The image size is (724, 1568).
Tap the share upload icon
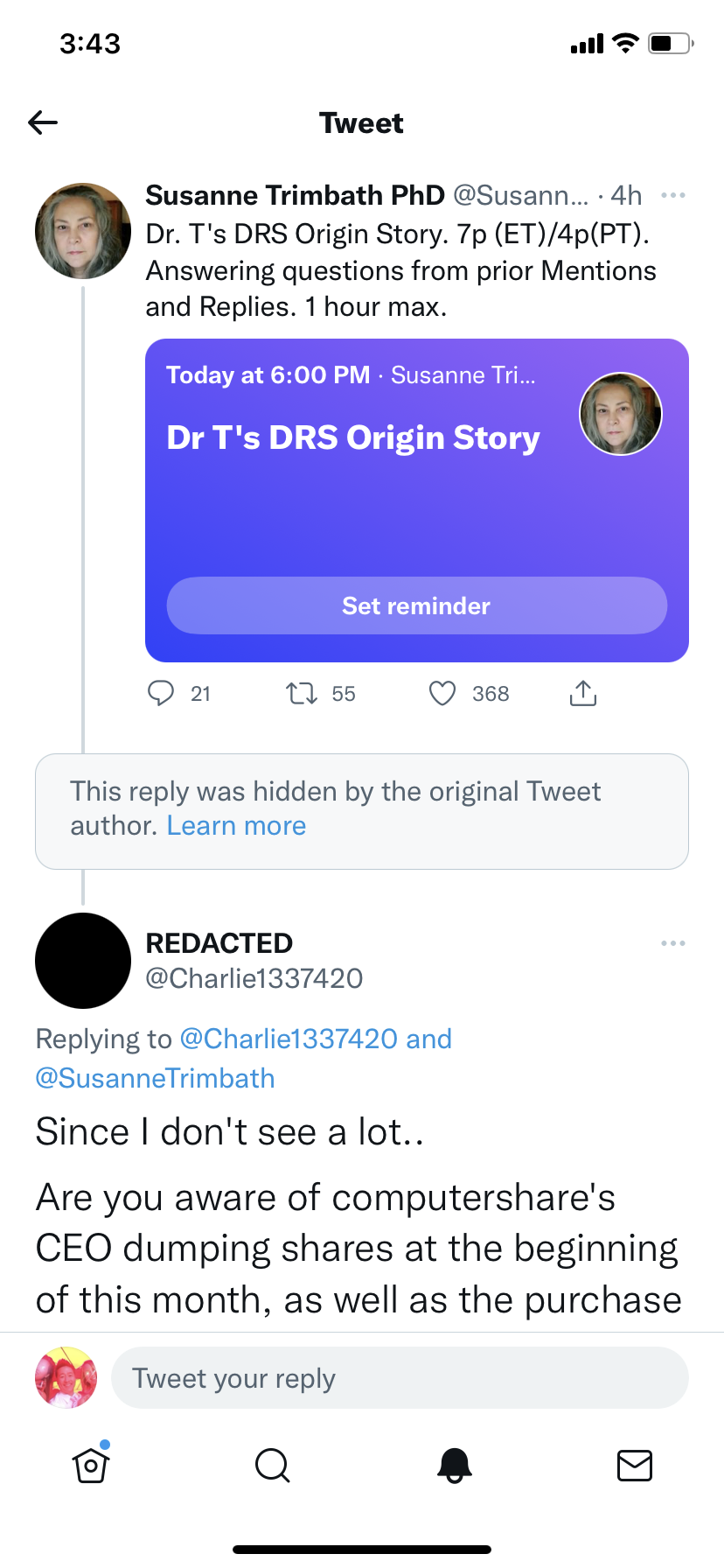pyautogui.click(x=583, y=694)
